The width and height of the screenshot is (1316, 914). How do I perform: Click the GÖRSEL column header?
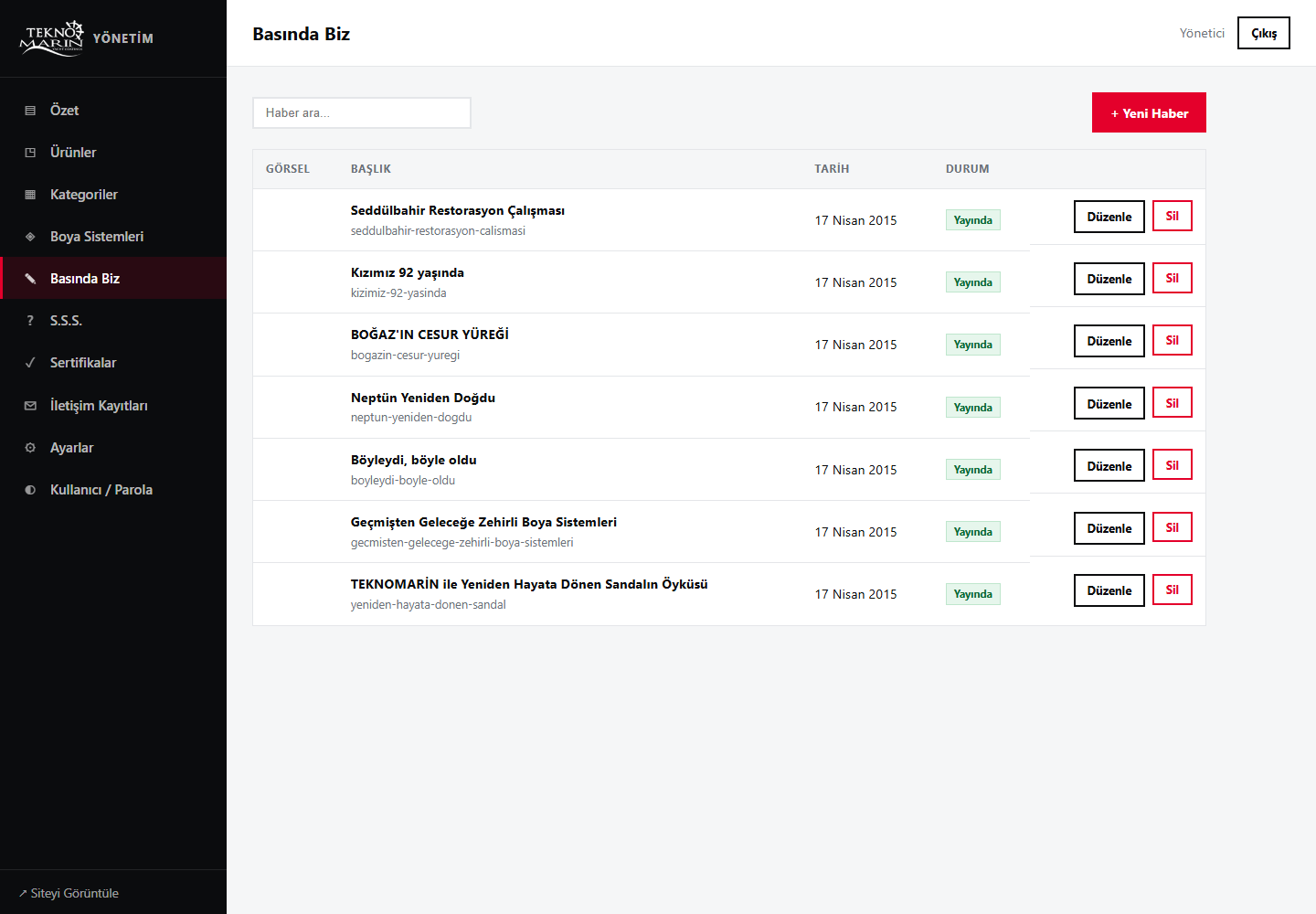tap(288, 169)
